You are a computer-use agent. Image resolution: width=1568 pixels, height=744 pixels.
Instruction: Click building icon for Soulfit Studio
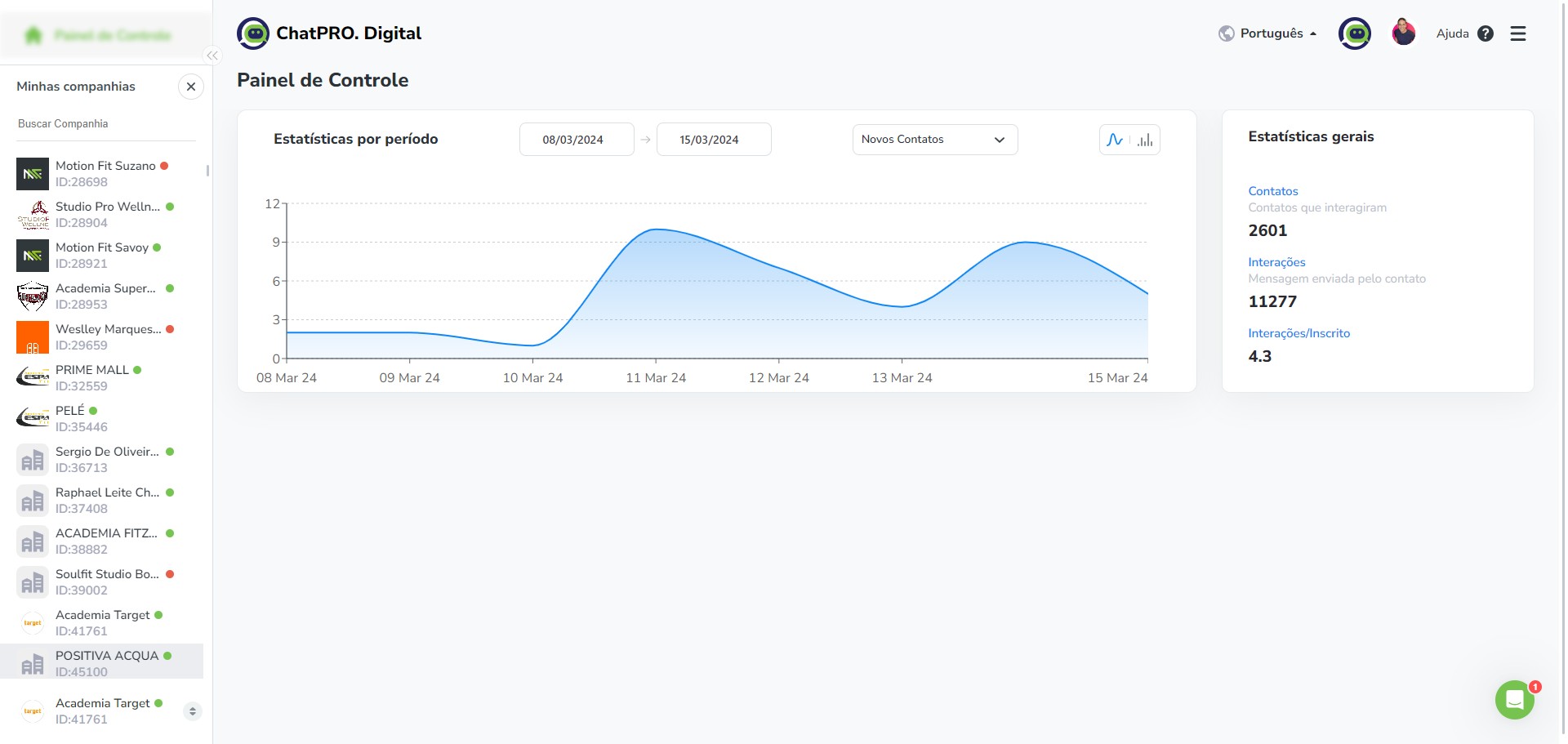pos(33,582)
